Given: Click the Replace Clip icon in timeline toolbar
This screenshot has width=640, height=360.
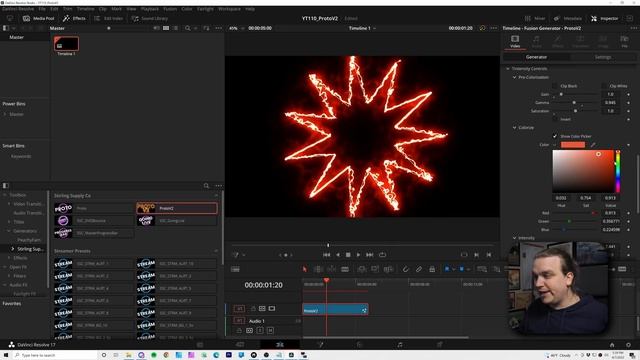Looking at the screenshot, I should (x=388, y=269).
